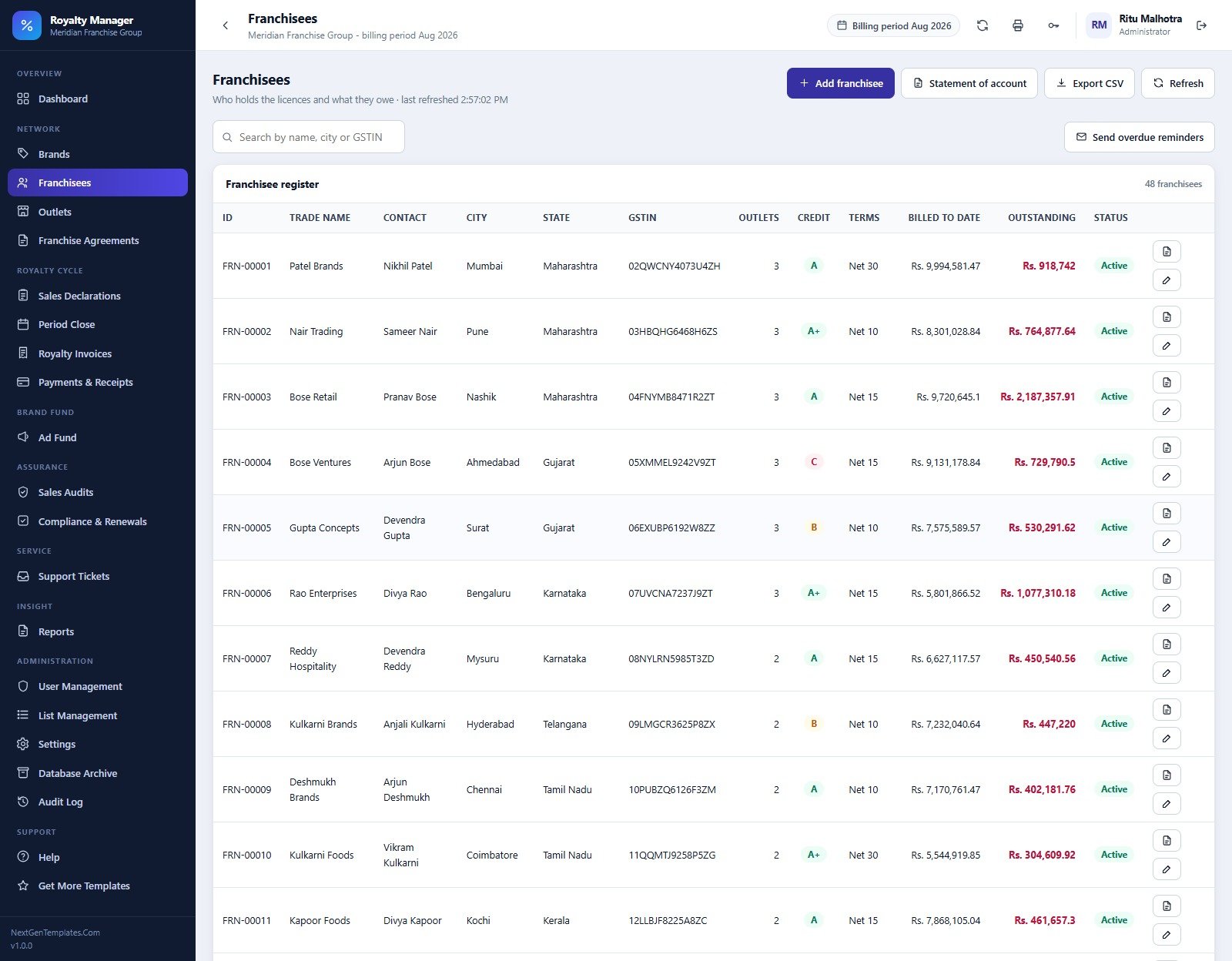
Task: Sort by Outstanding column header
Action: coord(1041,218)
